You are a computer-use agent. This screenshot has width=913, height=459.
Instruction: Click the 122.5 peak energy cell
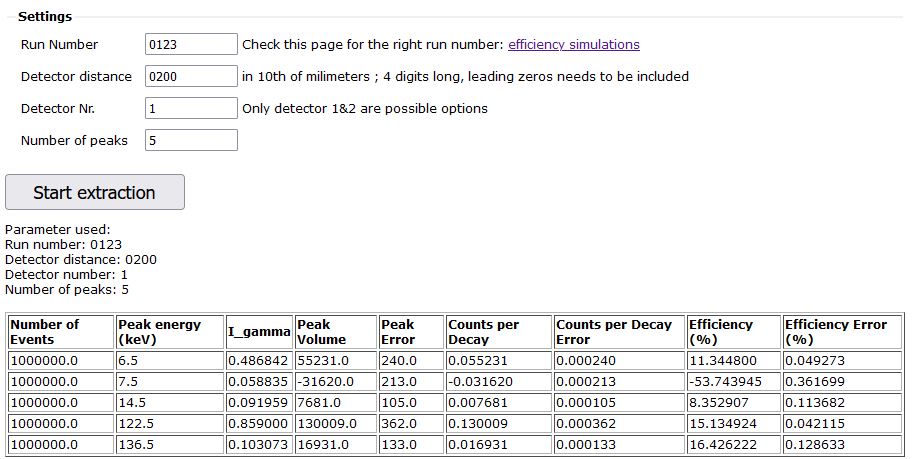(168, 423)
